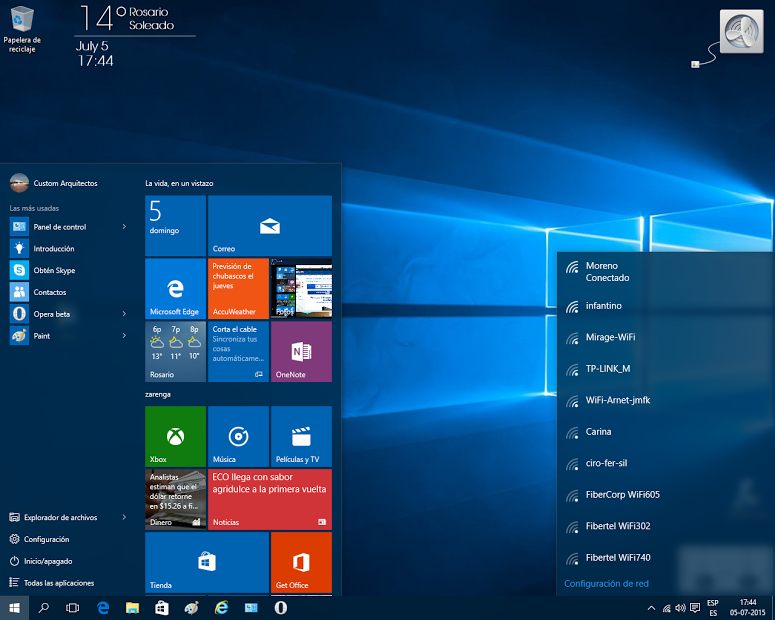Click Inicio/apagado power option
This screenshot has width=775, height=620.
(x=41, y=561)
